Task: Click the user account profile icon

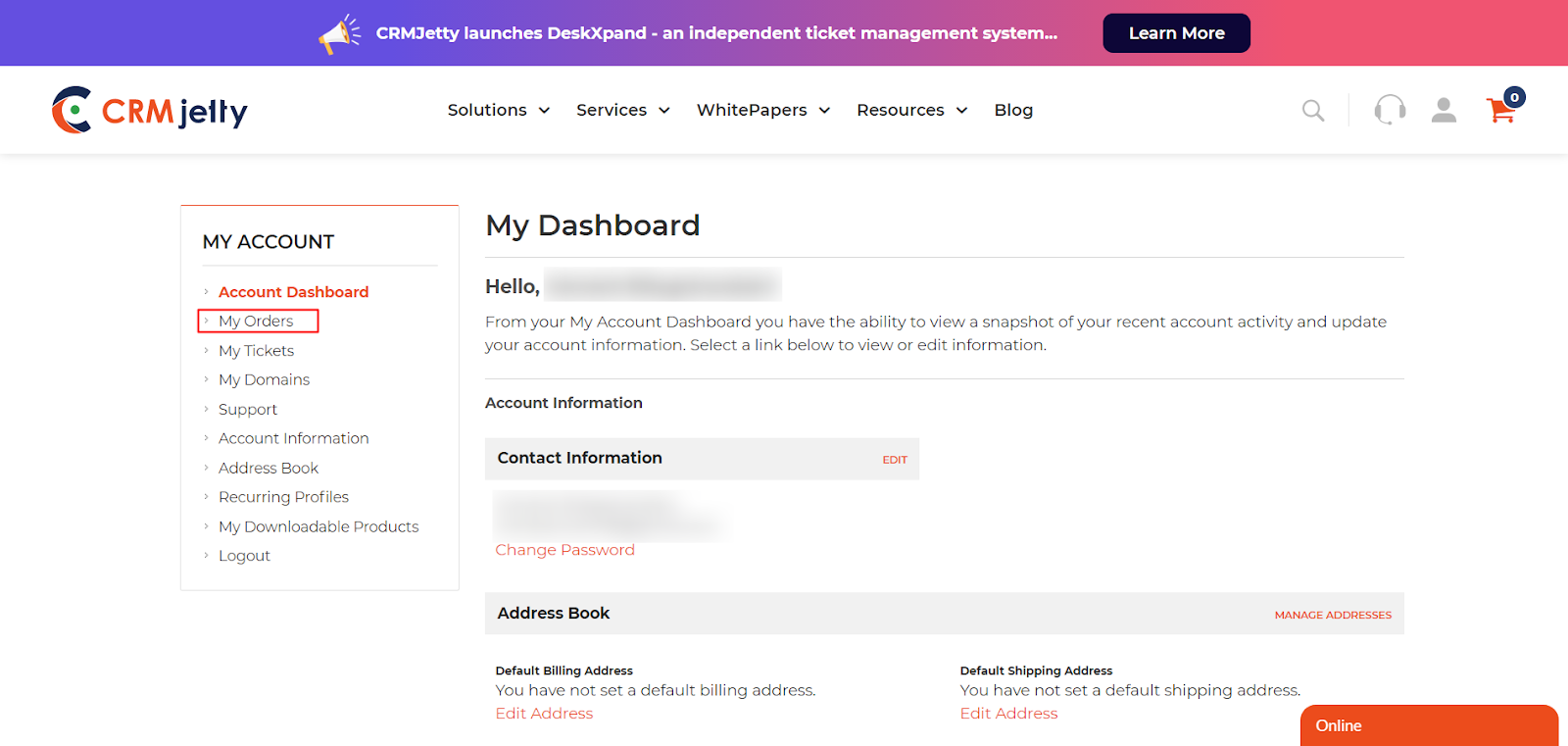Action: tap(1444, 110)
